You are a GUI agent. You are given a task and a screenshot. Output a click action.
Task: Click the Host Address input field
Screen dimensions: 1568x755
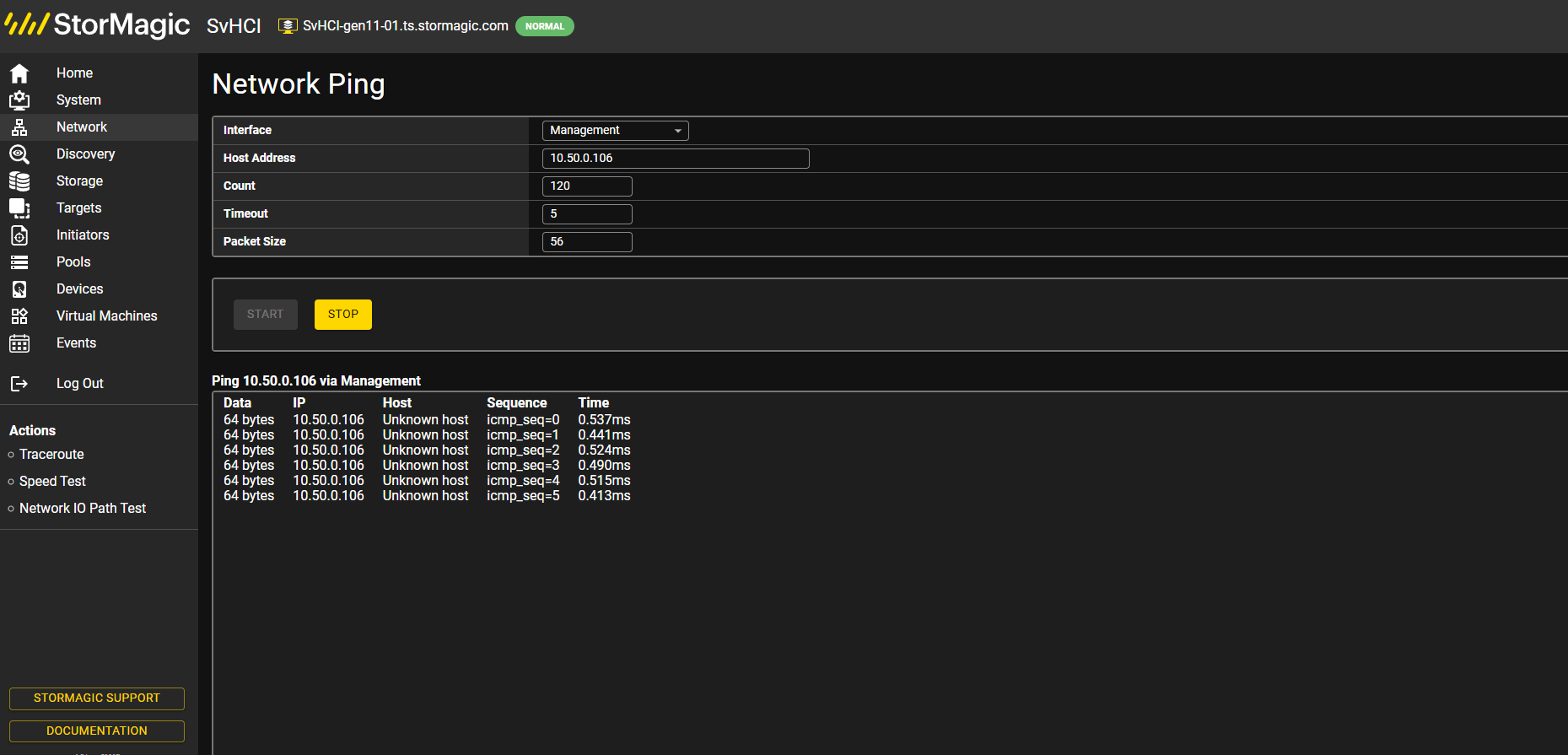click(x=676, y=159)
